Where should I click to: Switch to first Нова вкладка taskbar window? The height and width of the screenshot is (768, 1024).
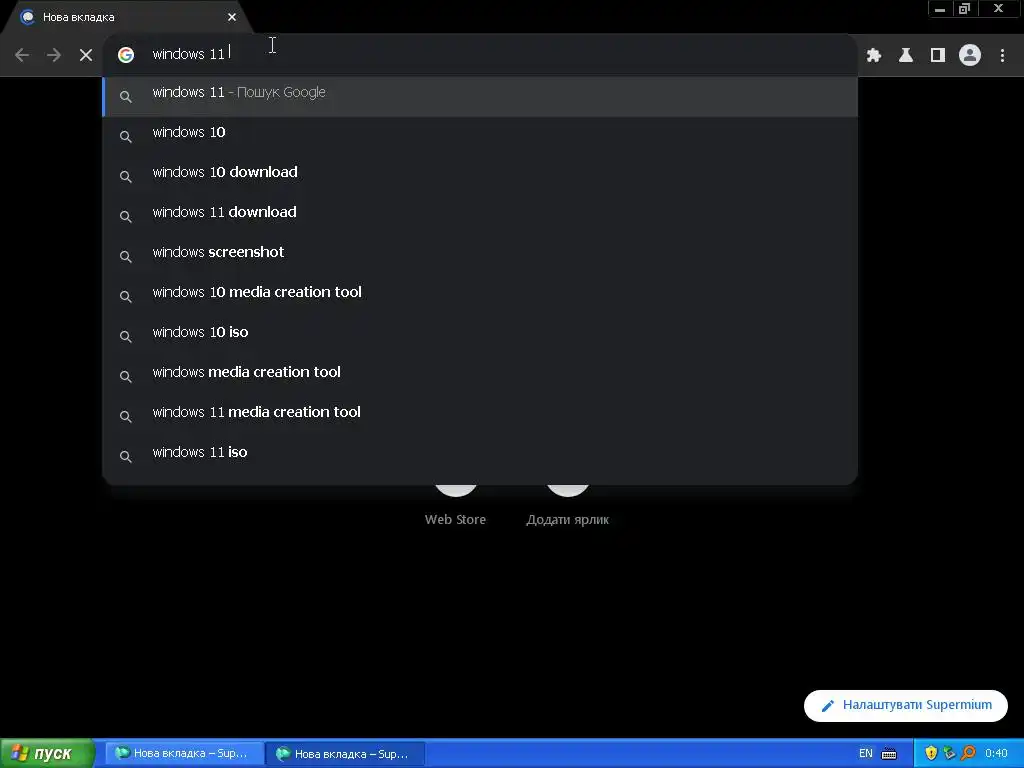185,753
